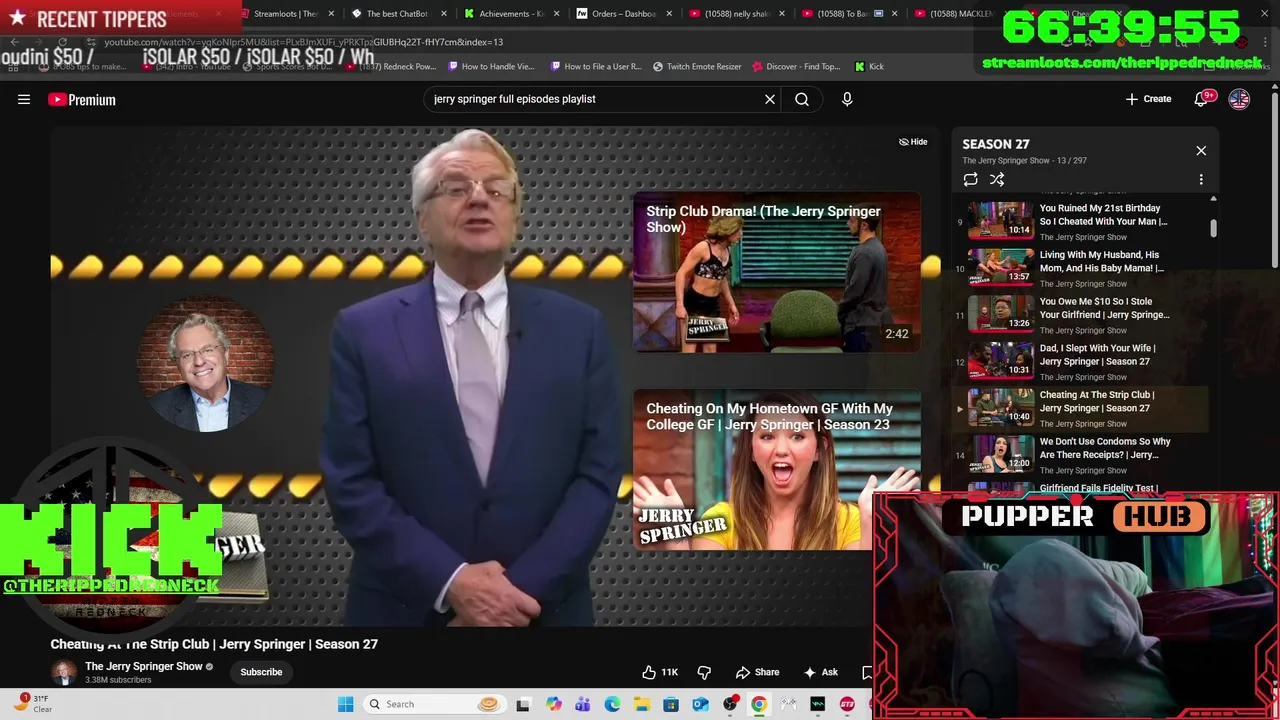Image resolution: width=1280 pixels, height=720 pixels.
Task: Open YouTube notifications bell
Action: pos(1202,99)
